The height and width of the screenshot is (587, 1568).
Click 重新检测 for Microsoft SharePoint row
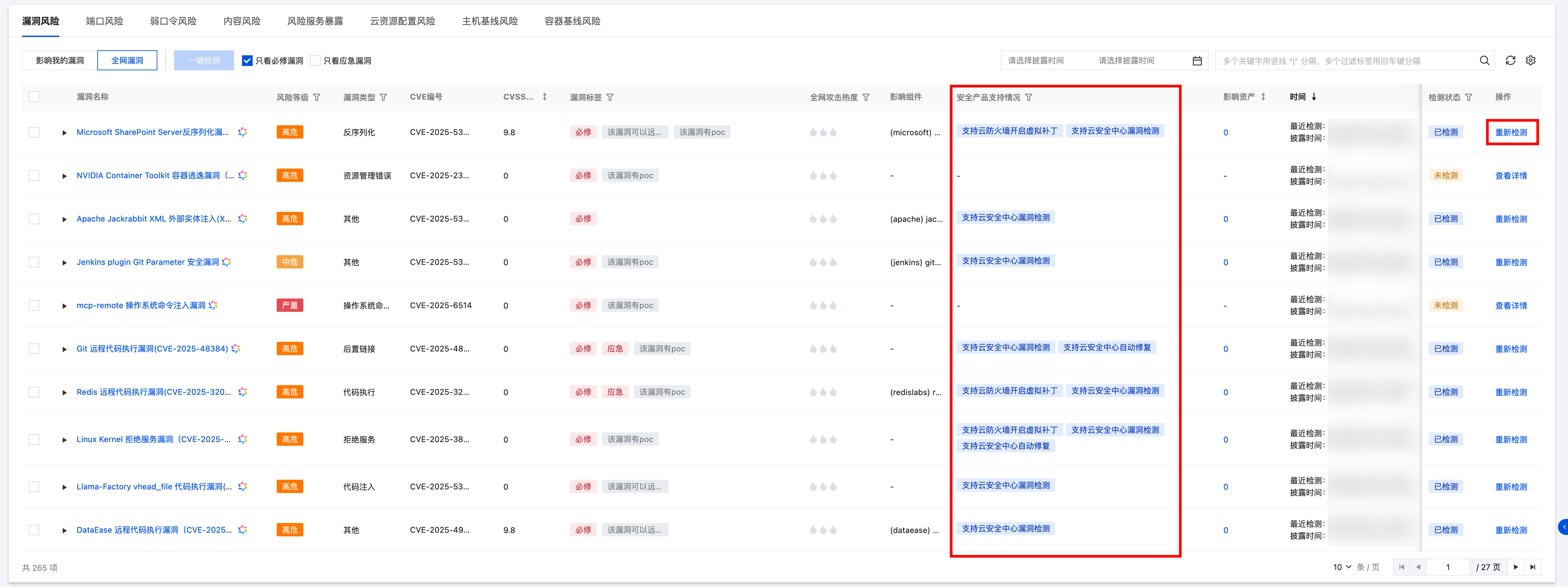coord(1511,133)
